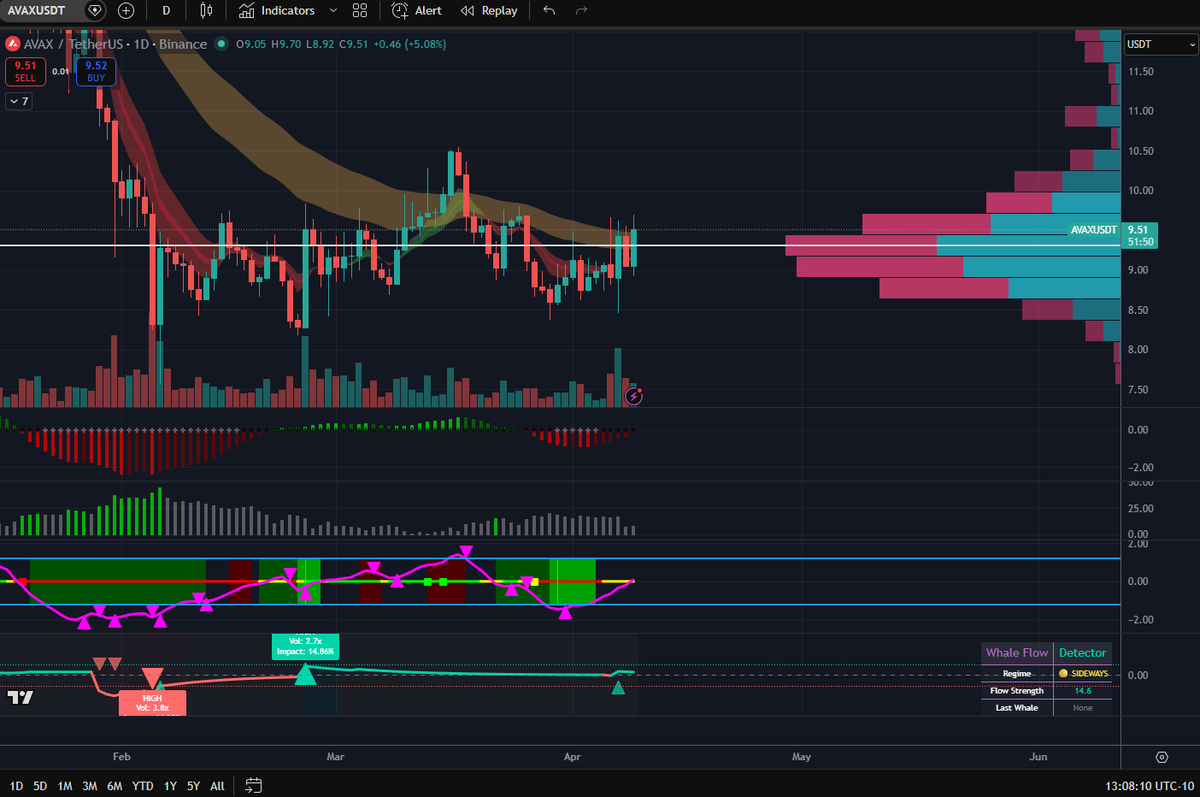Screen dimensions: 1200x797
Task: Click the 10.00 price axis label
Action: 1141,191
